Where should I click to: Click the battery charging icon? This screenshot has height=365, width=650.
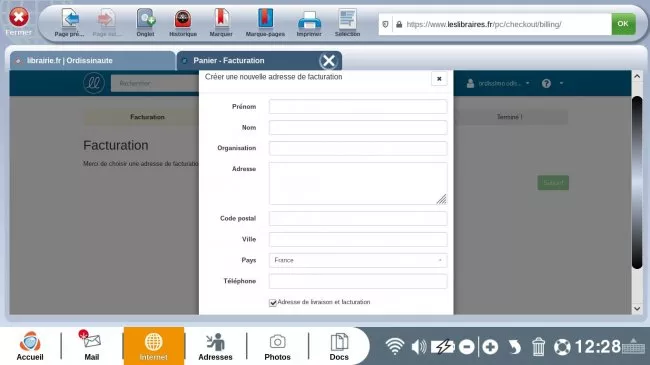(442, 347)
